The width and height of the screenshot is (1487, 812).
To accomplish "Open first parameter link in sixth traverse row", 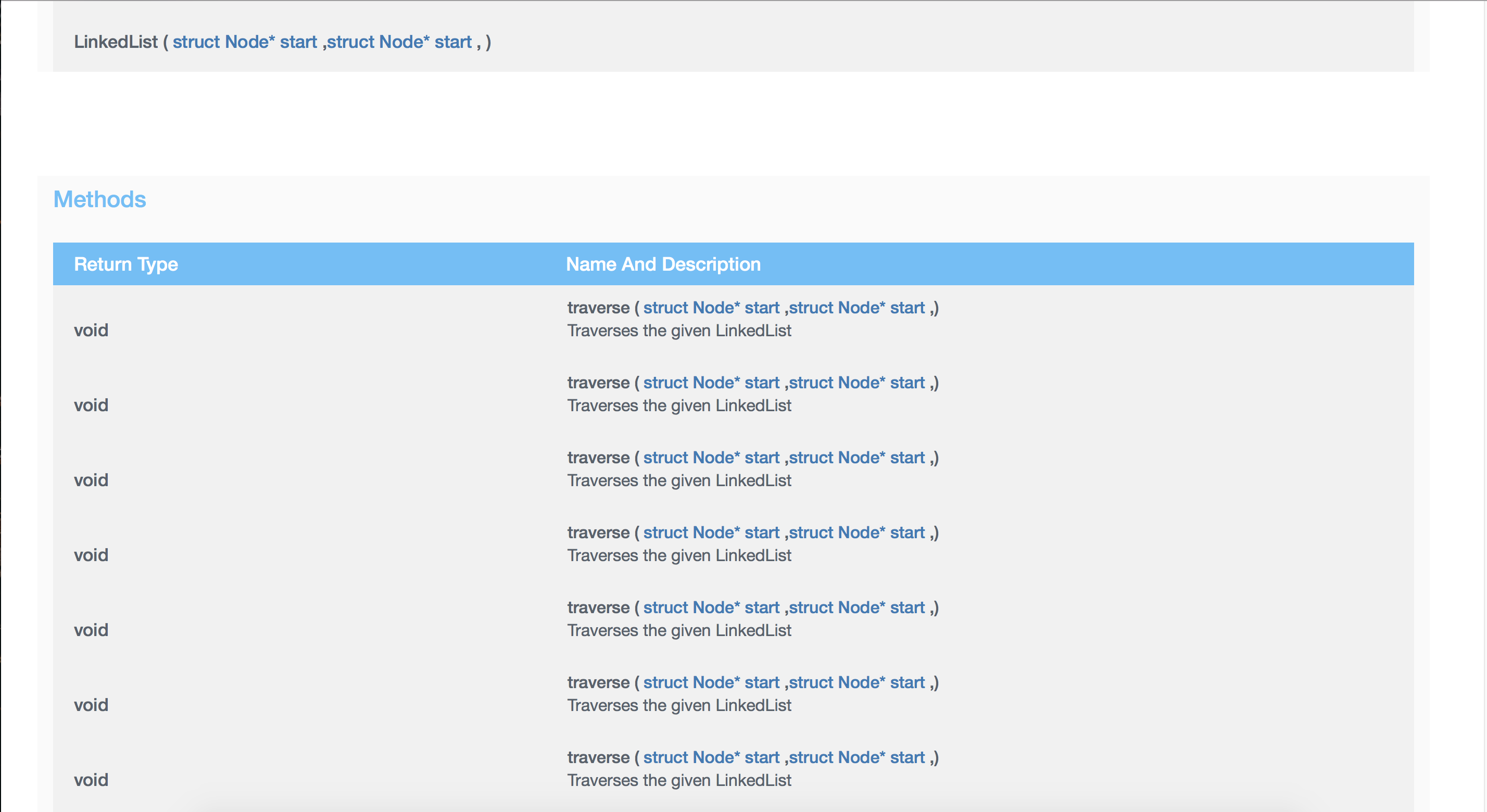I will pos(711,683).
